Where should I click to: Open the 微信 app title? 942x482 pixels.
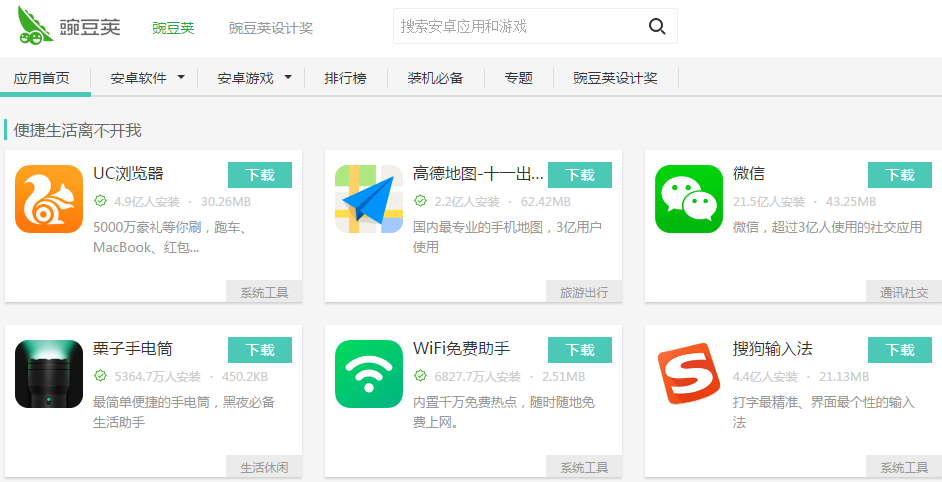pos(749,174)
